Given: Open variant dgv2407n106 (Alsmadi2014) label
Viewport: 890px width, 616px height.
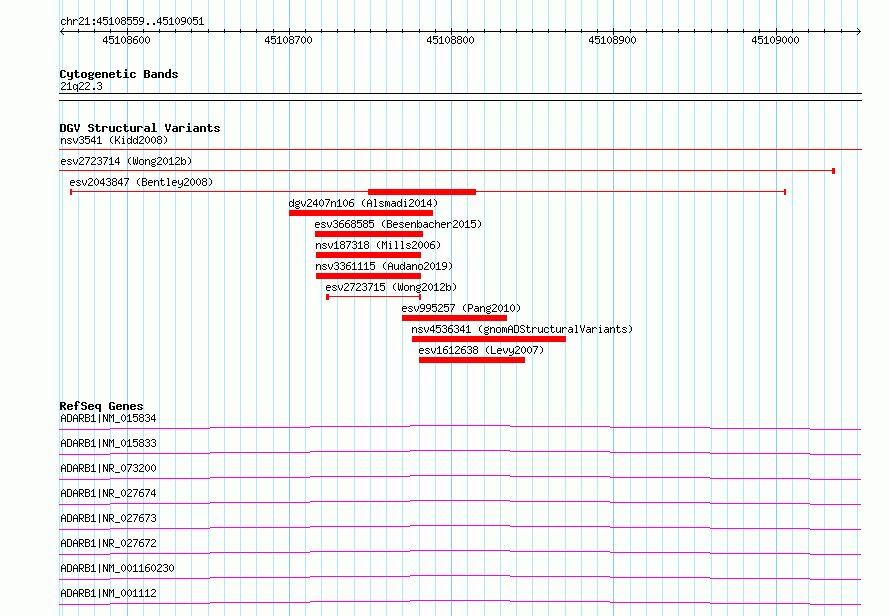Looking at the screenshot, I should point(363,203).
